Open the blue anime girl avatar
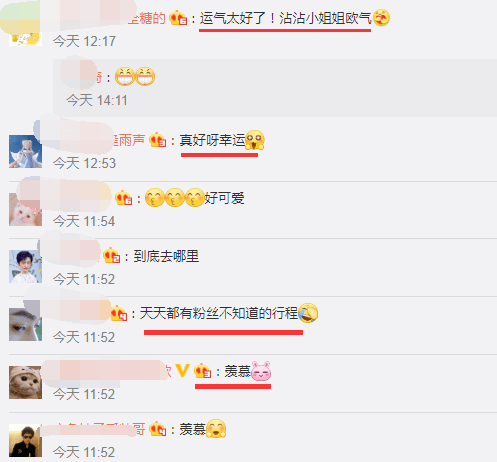497x462 pixels. [25, 151]
